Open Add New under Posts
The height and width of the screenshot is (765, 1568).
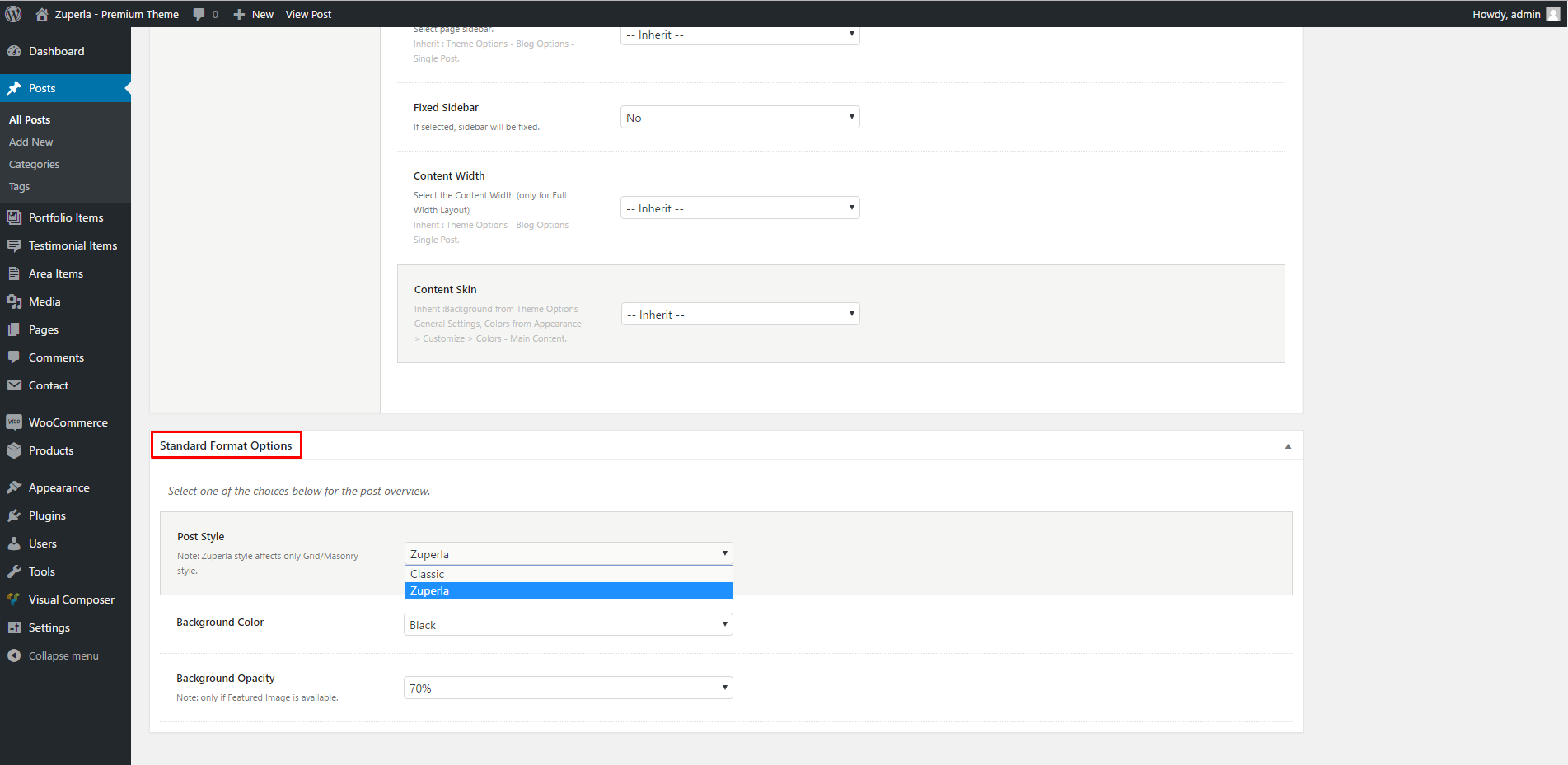(31, 142)
